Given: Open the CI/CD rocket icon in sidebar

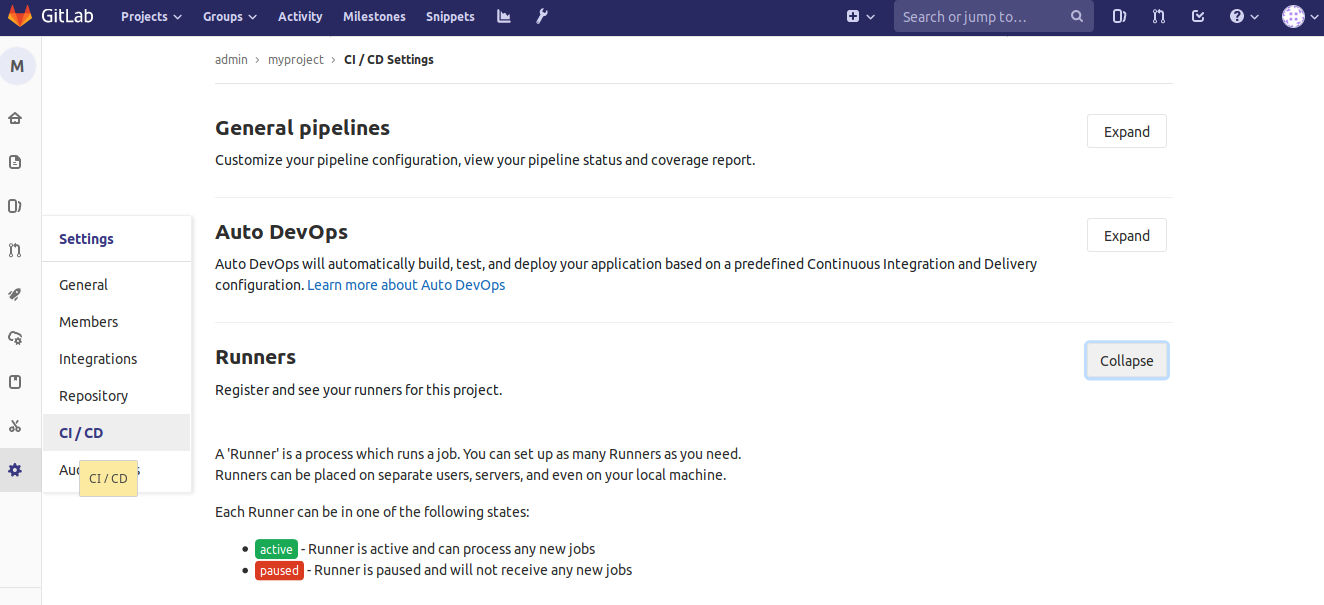Looking at the screenshot, I should [x=15, y=294].
